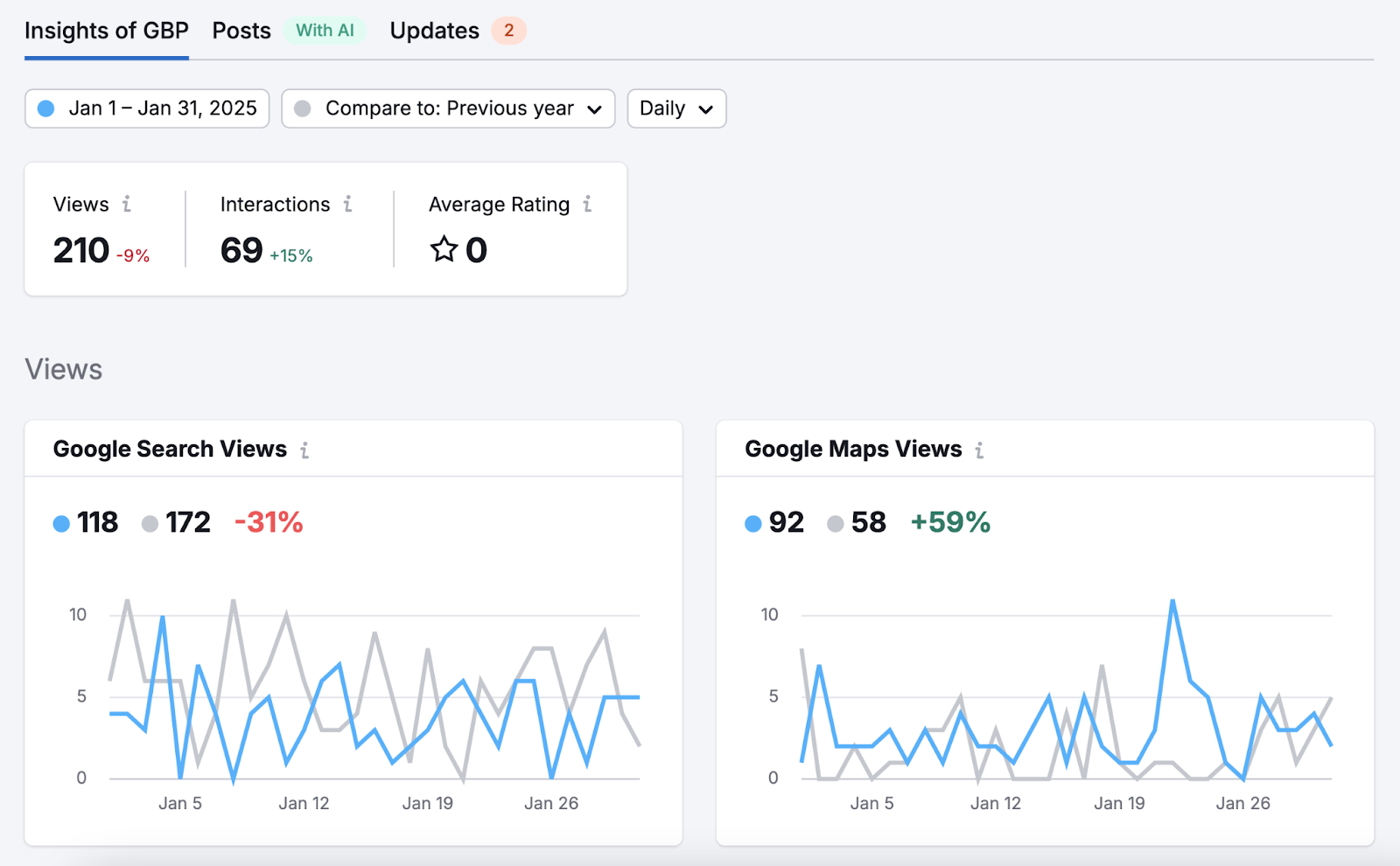Open the Daily granularity dropdown
The width and height of the screenshot is (1400, 866).
point(675,108)
